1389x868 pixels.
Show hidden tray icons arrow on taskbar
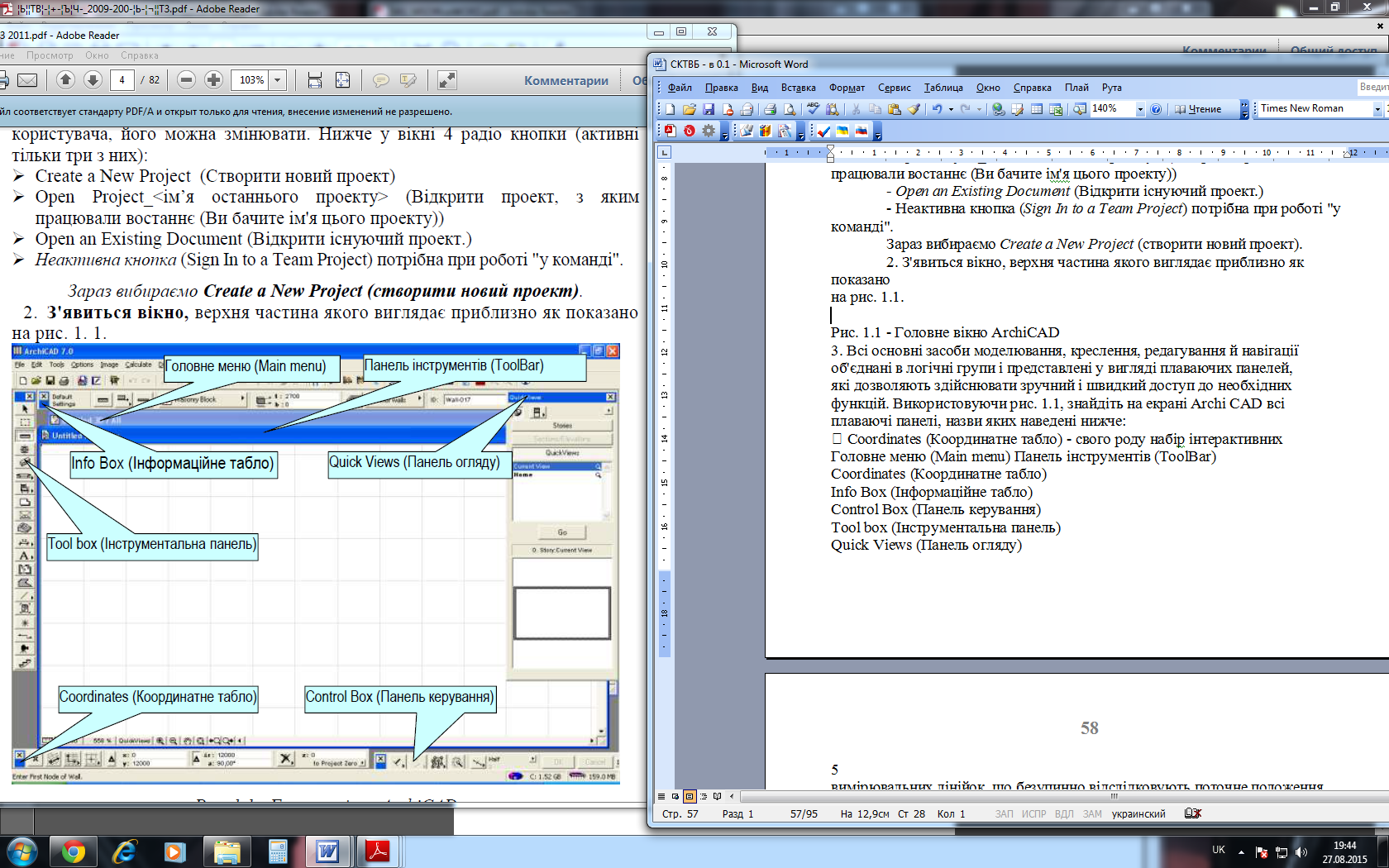pyautogui.click(x=1241, y=851)
